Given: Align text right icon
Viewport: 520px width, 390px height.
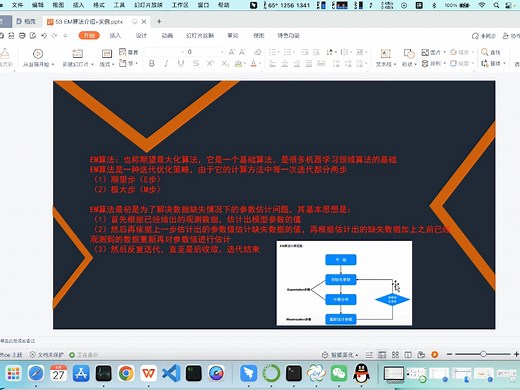Looking at the screenshot, I should (297, 63).
